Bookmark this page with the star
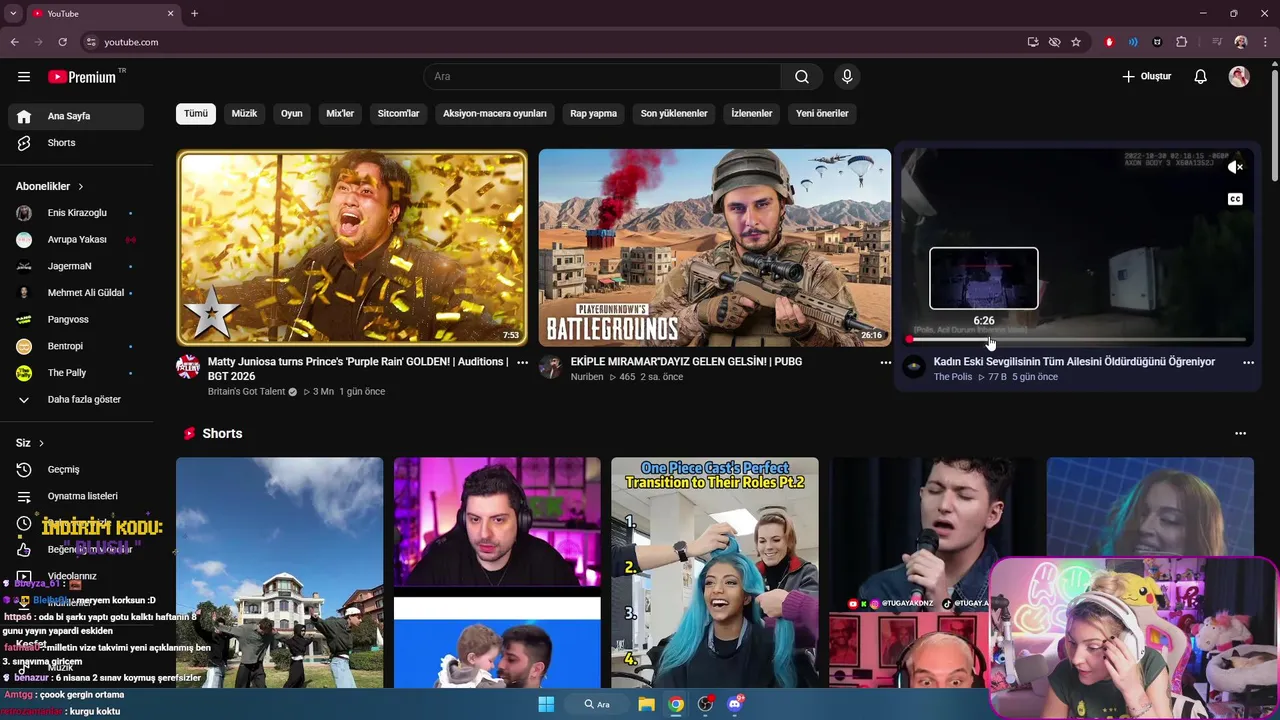1280x720 pixels. click(1076, 42)
